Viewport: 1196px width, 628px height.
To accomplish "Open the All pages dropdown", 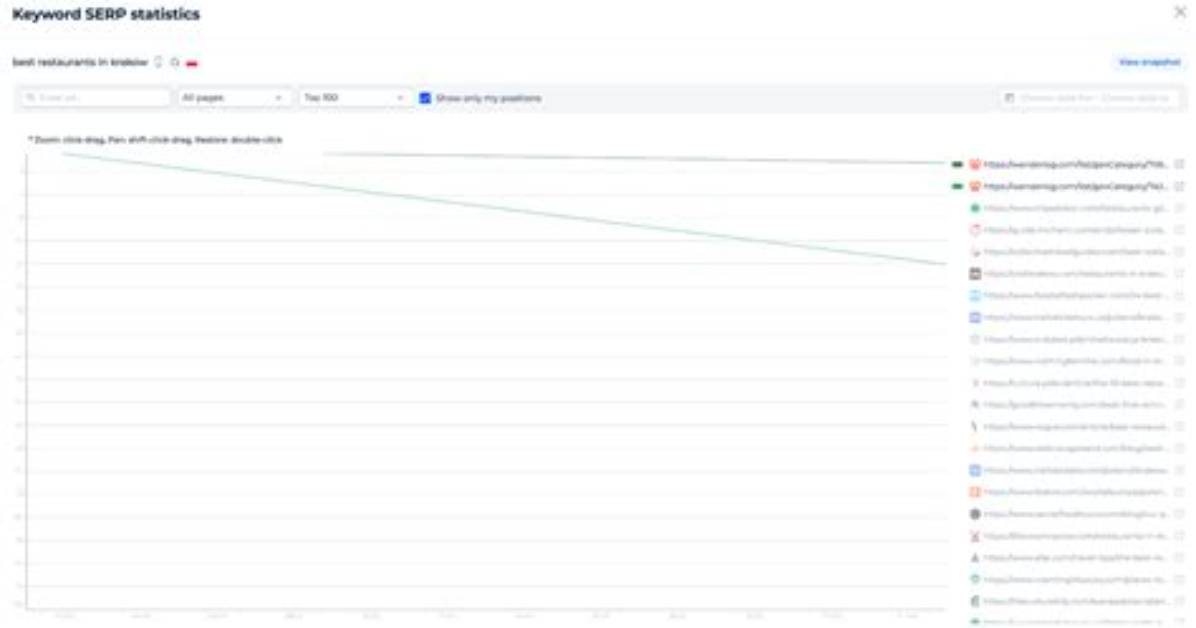I will point(233,98).
